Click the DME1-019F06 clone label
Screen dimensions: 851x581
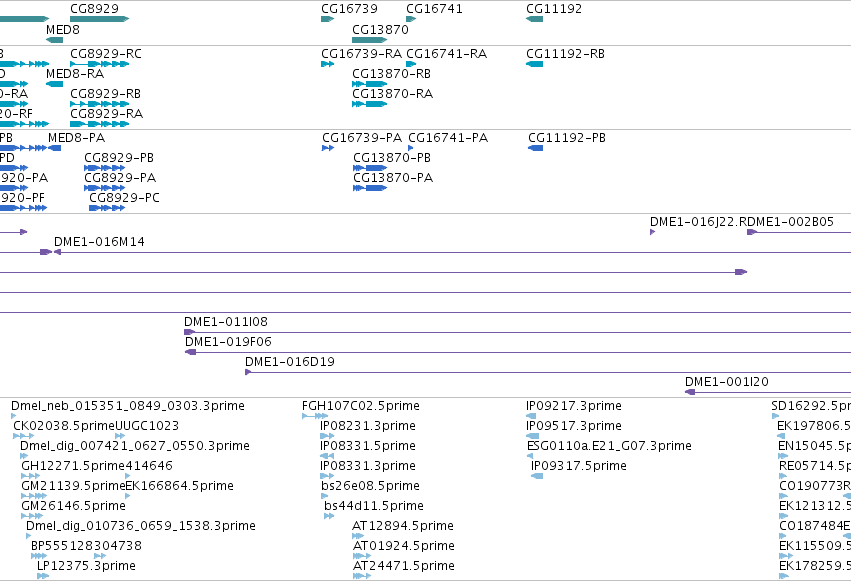tap(228, 342)
